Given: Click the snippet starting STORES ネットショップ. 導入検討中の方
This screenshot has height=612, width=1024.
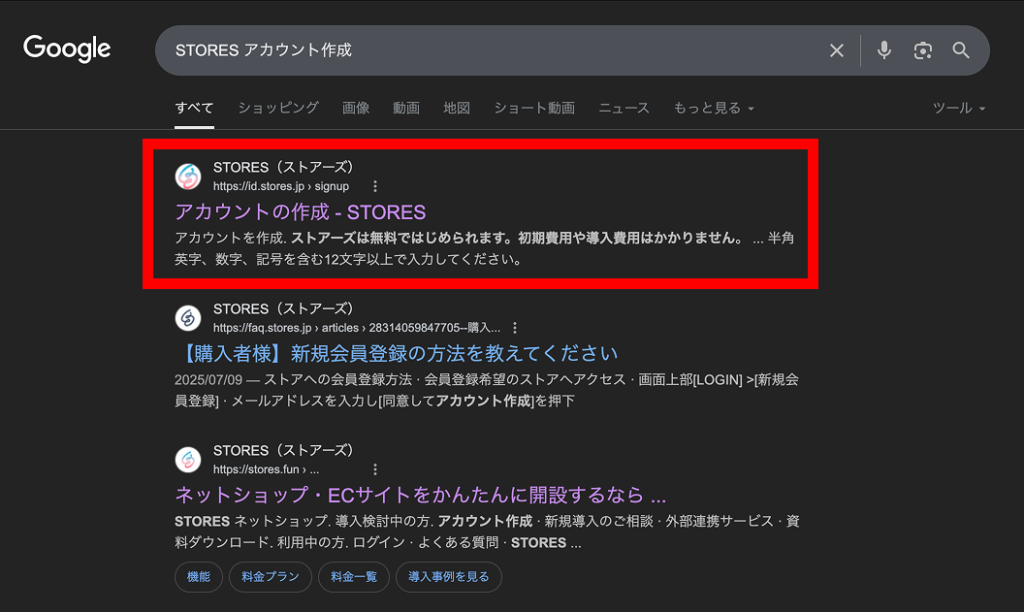Looking at the screenshot, I should coord(487,532).
